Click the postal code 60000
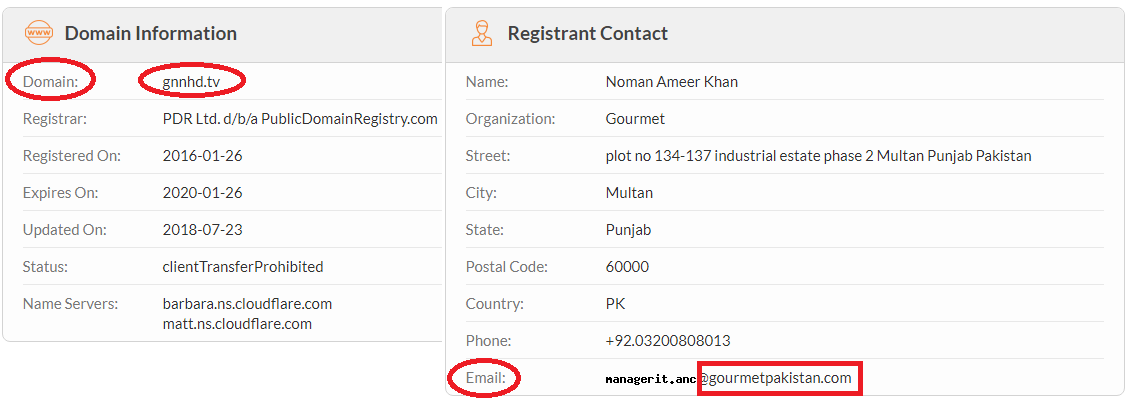This screenshot has height=400, width=1126. 628,267
